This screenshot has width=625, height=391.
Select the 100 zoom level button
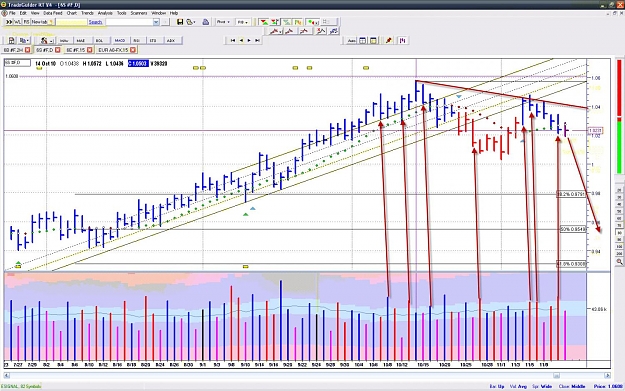coord(619,247)
